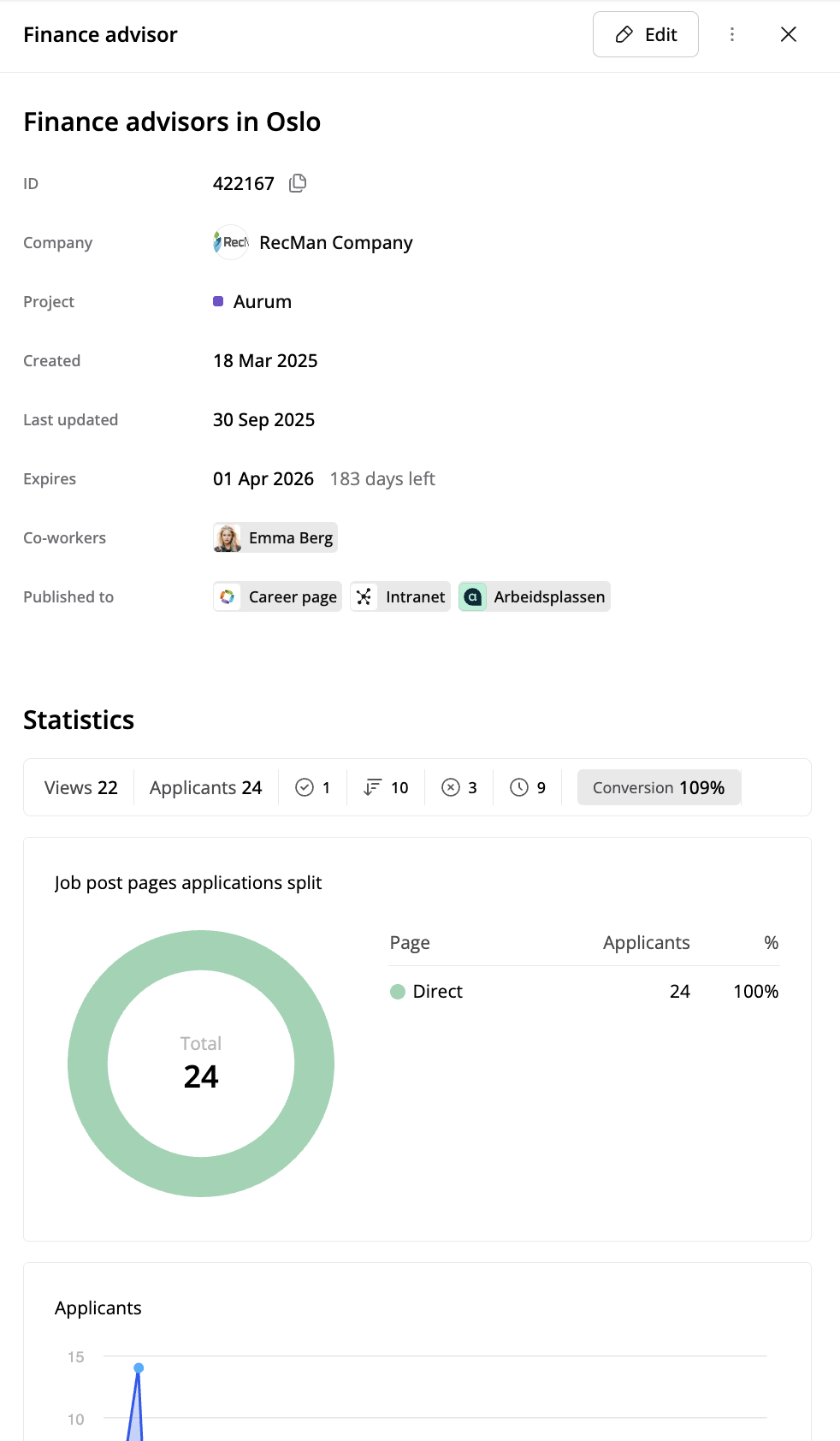Click the purple Aurum project dot

(x=218, y=301)
